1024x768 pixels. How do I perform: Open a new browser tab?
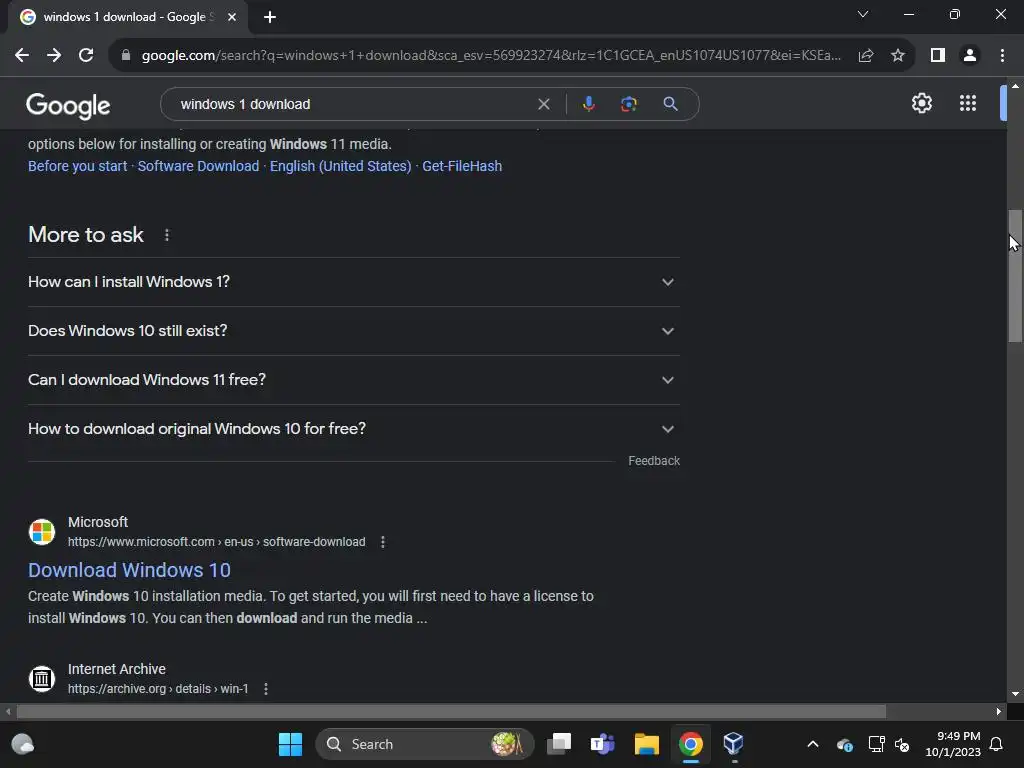270,18
